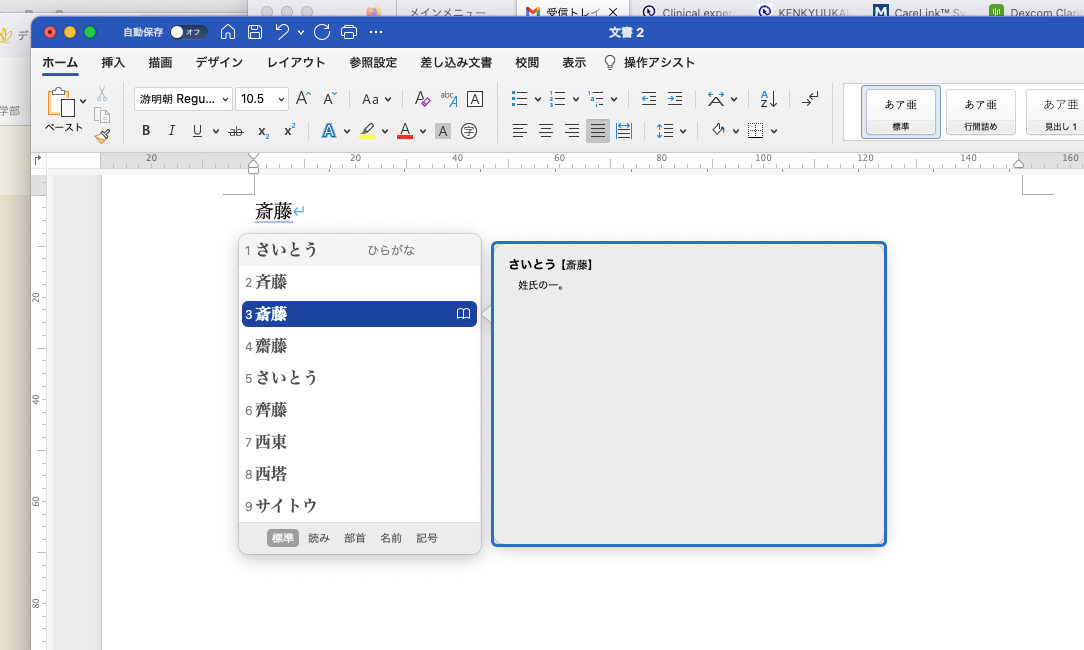This screenshot has height=650, width=1084.
Task: Click the red font color button
Action: click(x=405, y=131)
